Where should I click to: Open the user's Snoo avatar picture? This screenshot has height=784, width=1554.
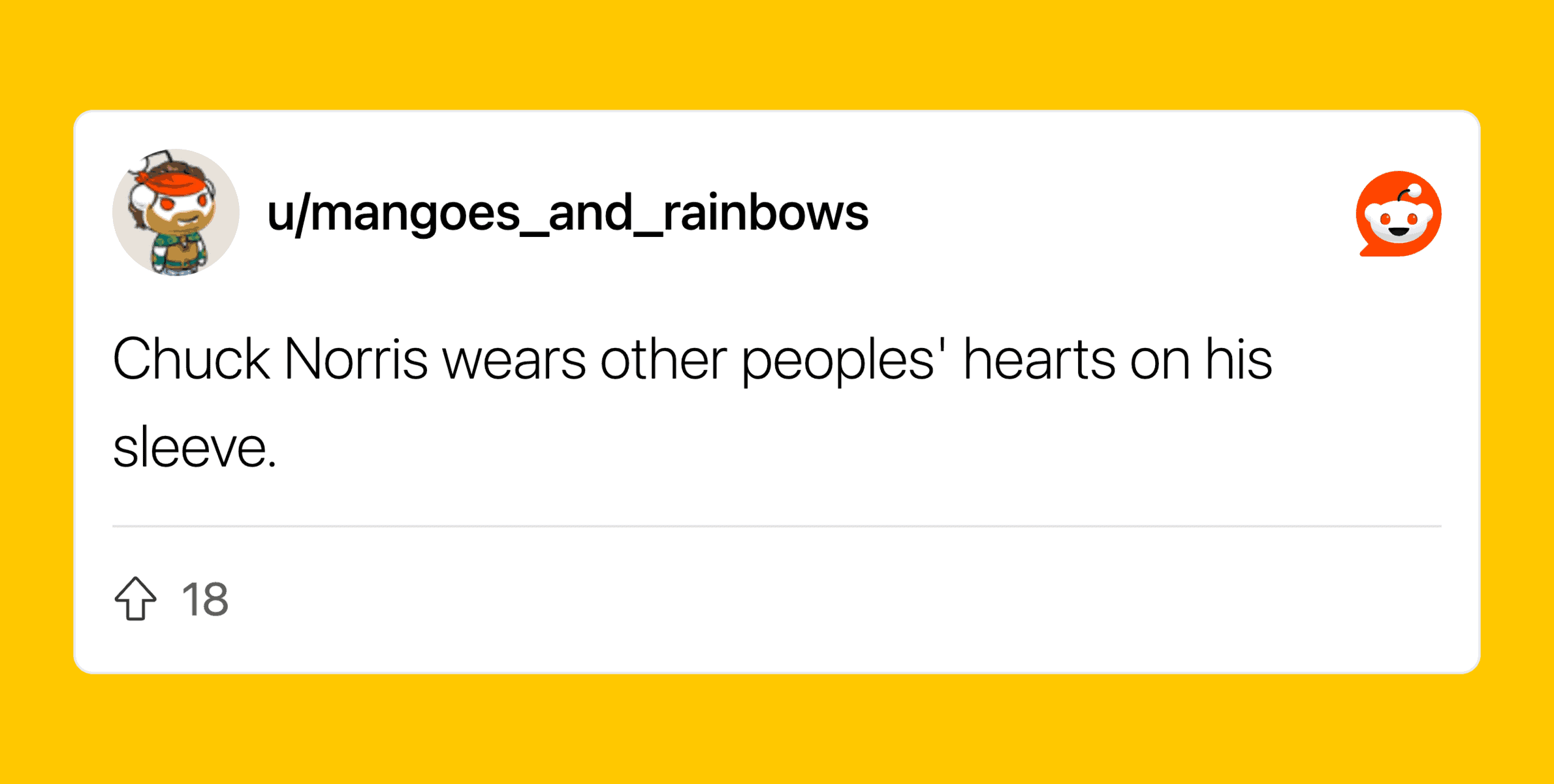176,213
